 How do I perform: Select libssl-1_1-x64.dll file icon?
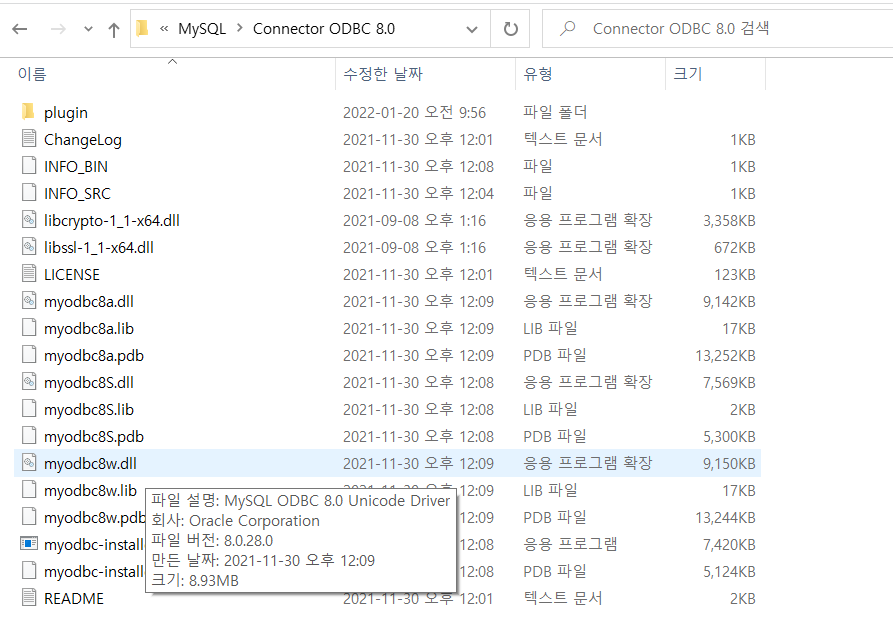29,246
